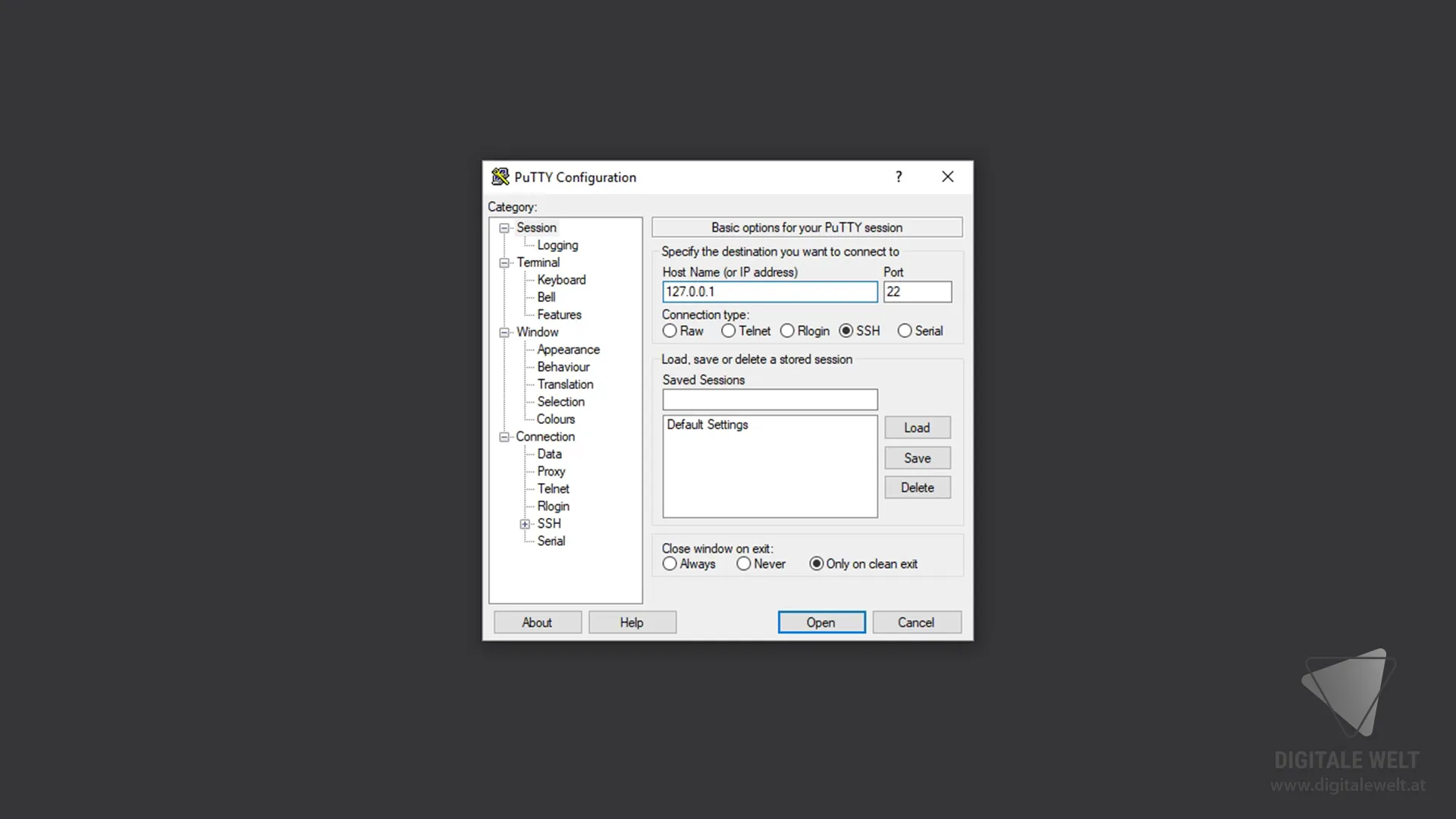Collapse the Window tree node
This screenshot has width=1456, height=819.
[x=504, y=333]
